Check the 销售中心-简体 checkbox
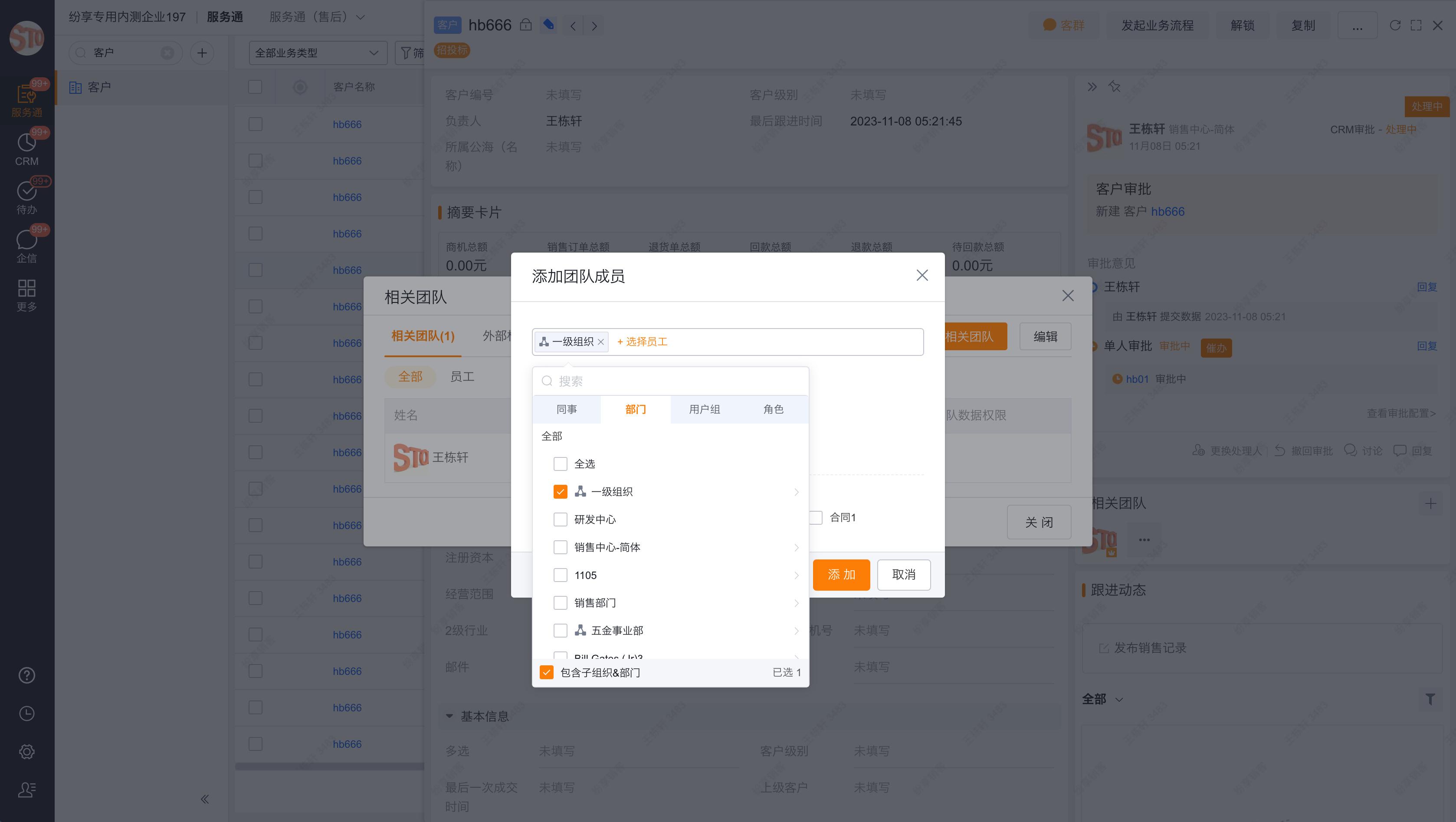The image size is (1456, 822). coord(560,547)
